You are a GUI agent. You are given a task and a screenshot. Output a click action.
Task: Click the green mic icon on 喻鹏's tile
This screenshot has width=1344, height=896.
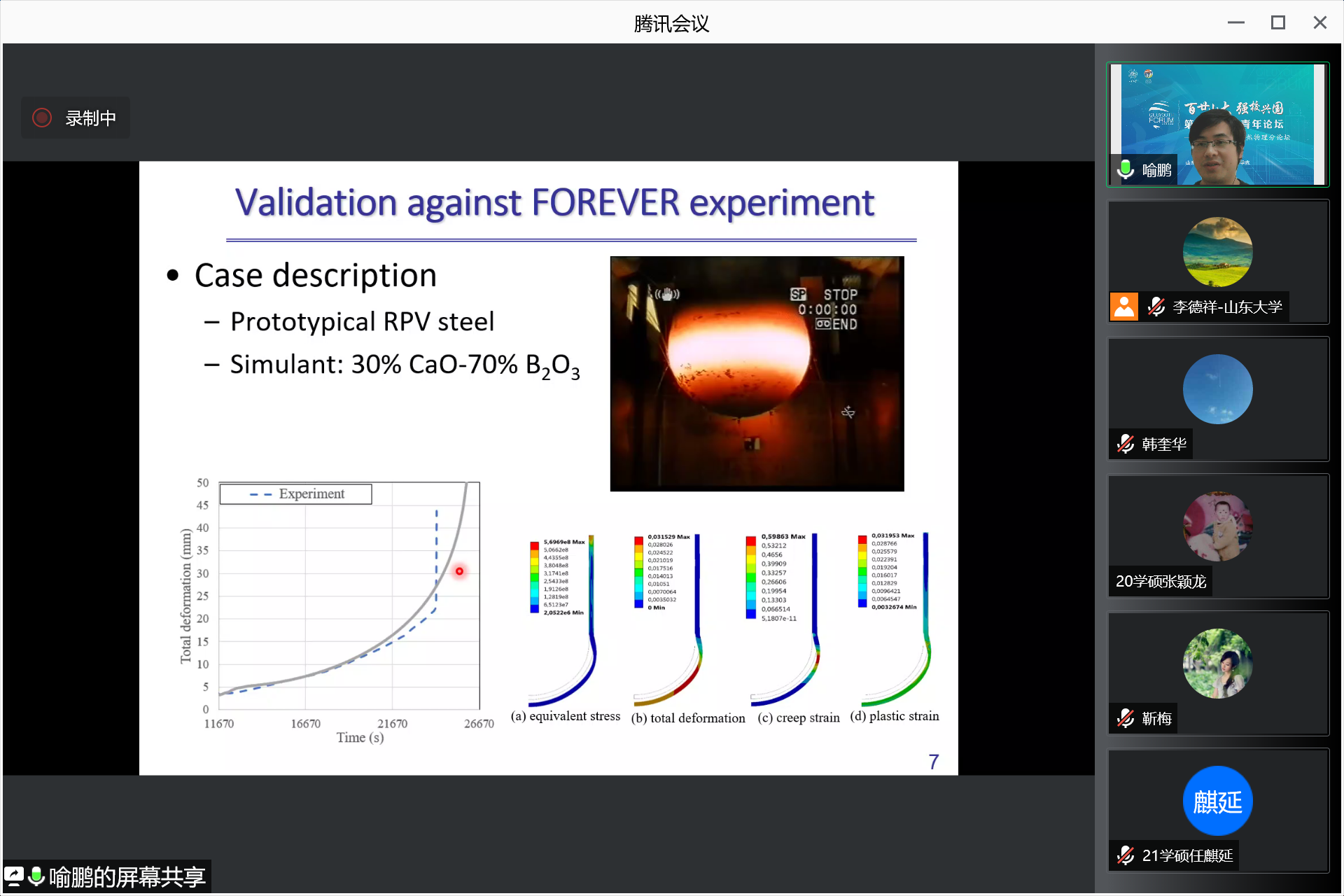click(x=1126, y=169)
